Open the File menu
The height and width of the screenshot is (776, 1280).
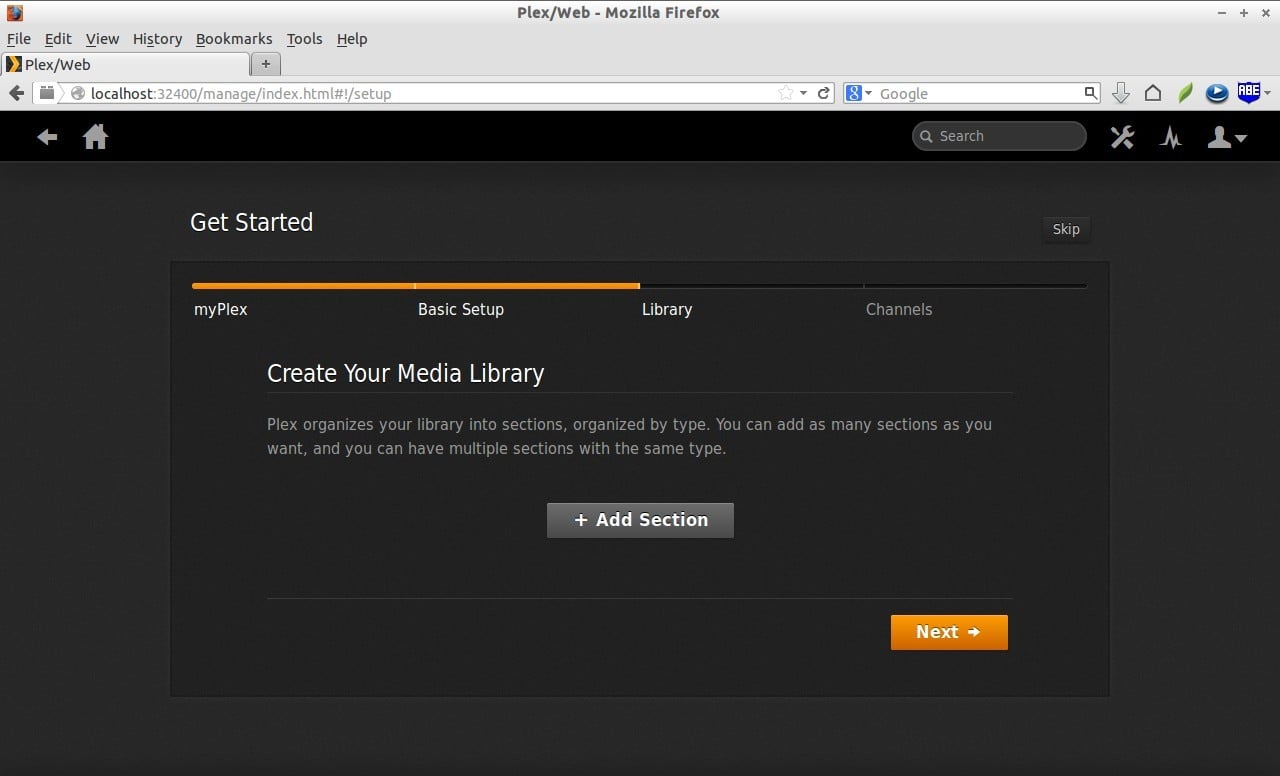tap(19, 39)
